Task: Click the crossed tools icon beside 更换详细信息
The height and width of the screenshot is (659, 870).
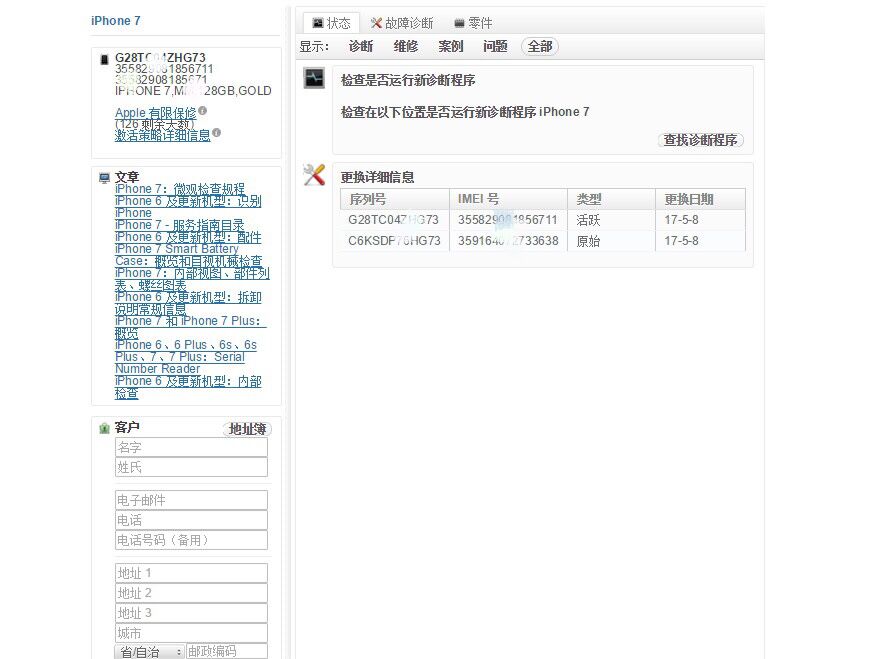Action: point(313,175)
